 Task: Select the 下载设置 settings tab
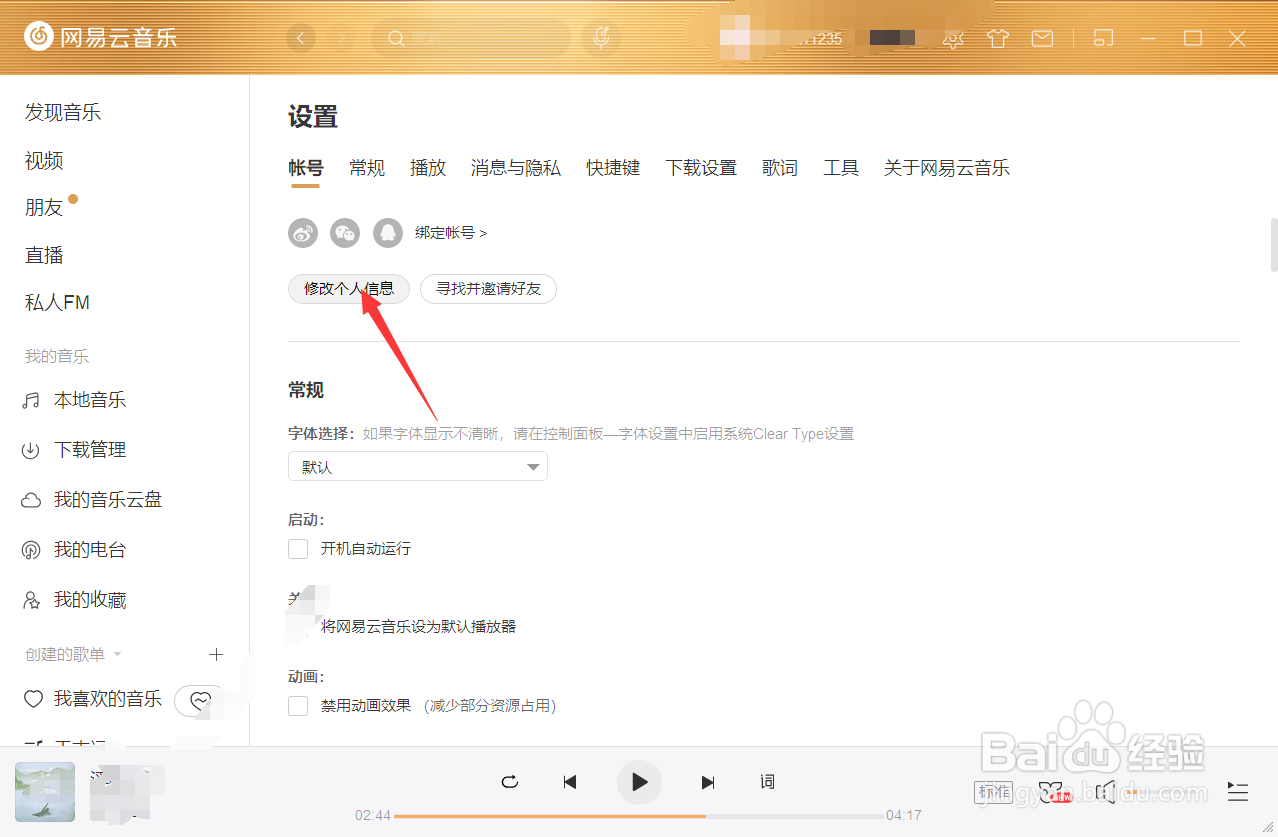[x=701, y=168]
